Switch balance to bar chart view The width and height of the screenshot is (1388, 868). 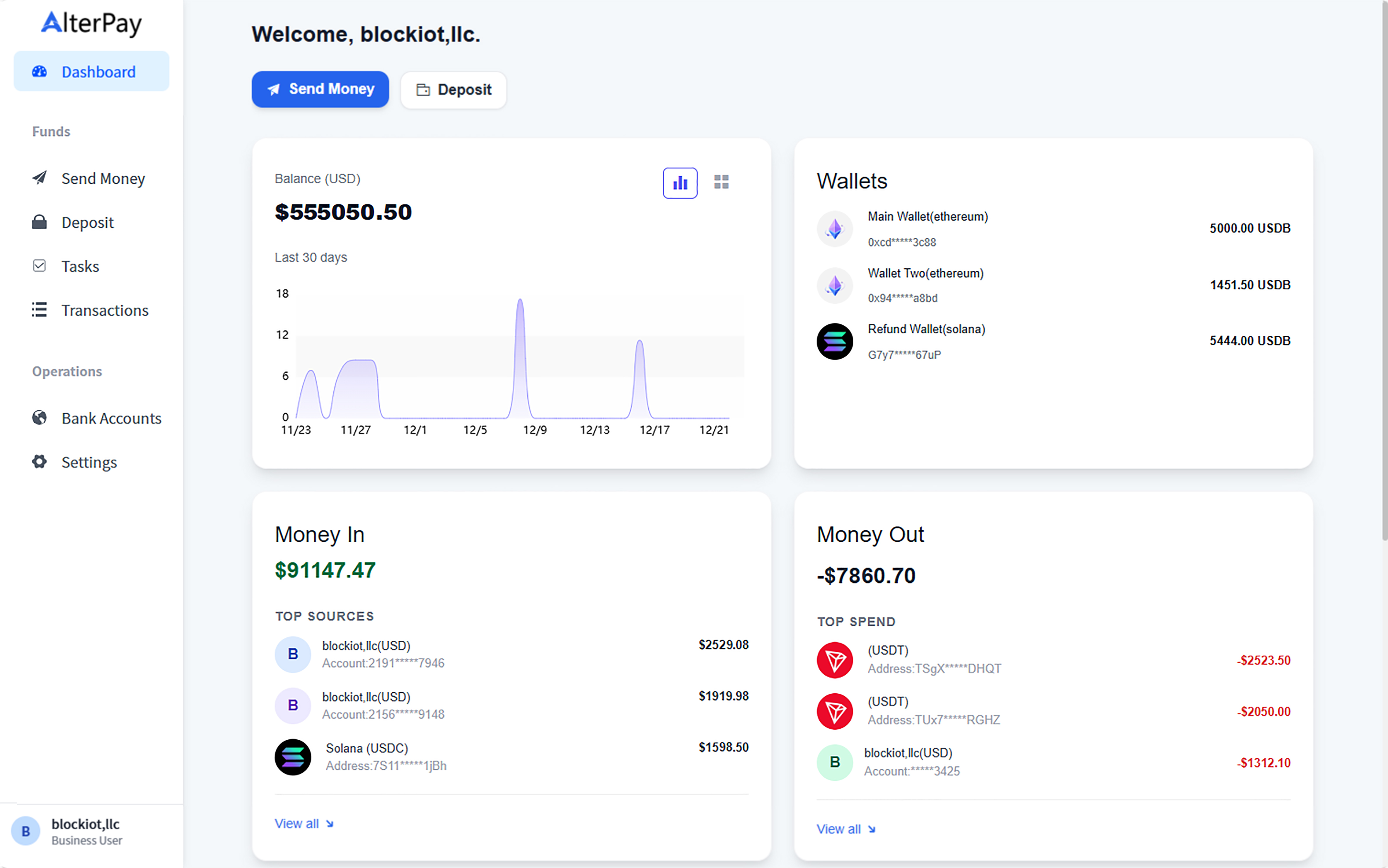click(680, 183)
